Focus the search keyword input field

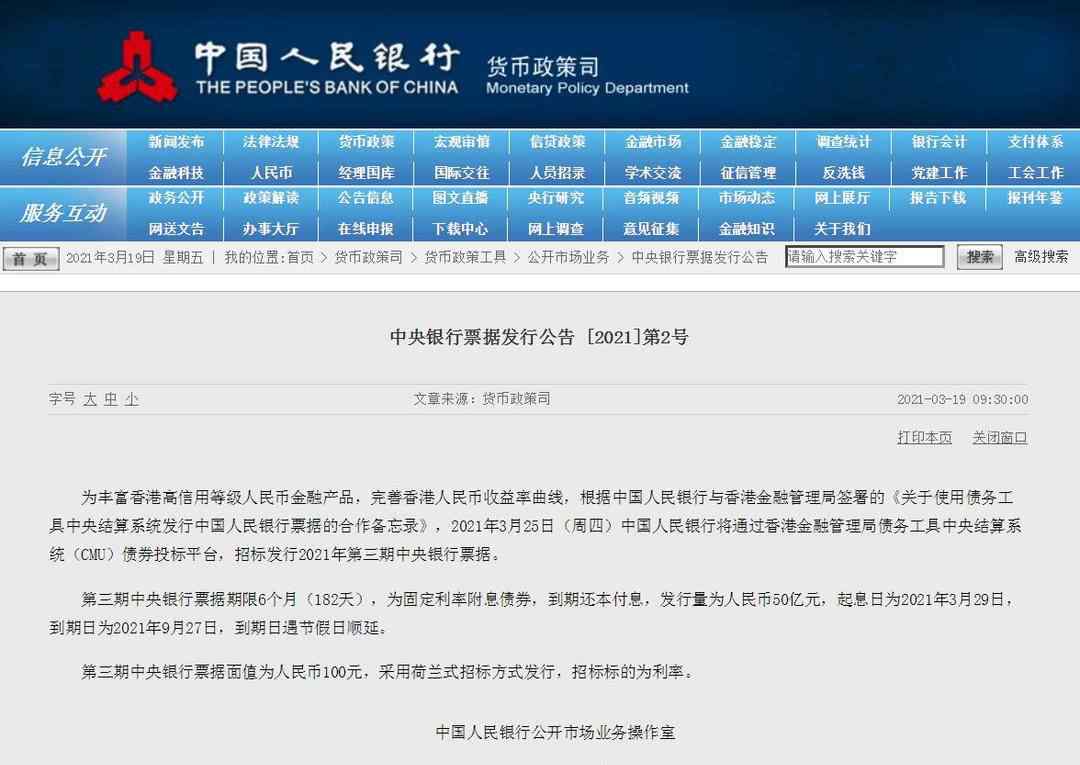[864, 257]
